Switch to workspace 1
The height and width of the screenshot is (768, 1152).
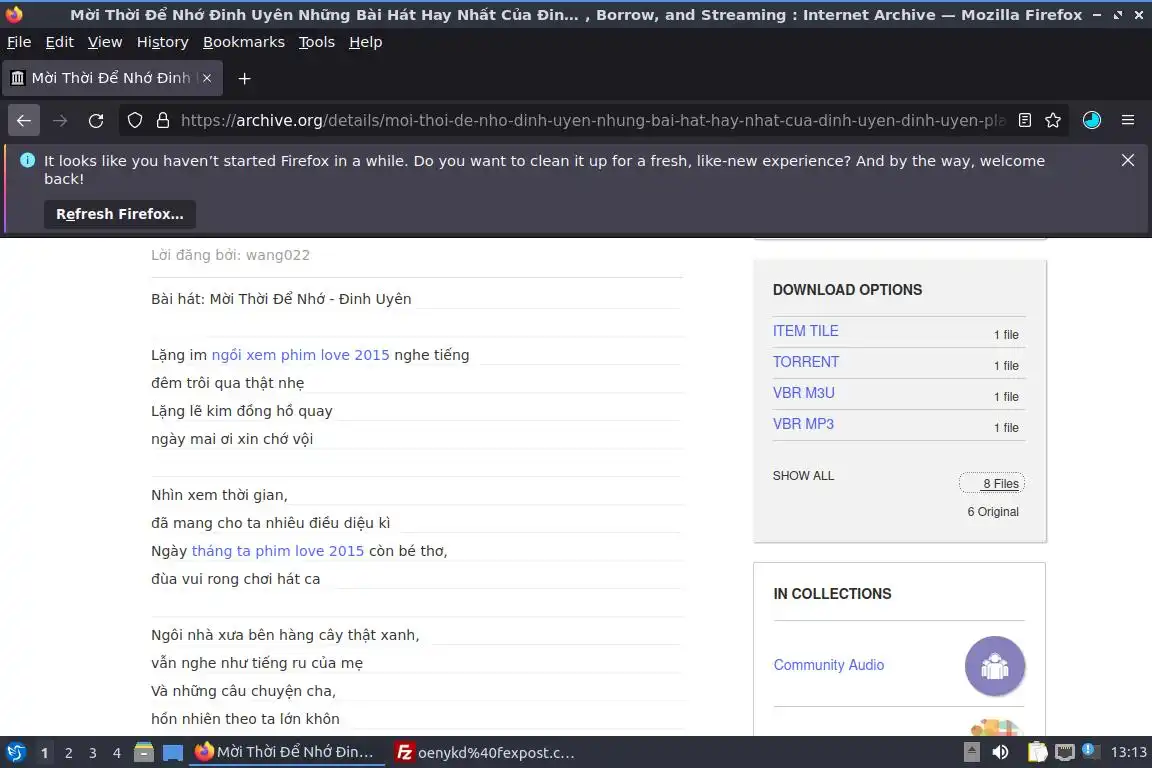(x=45, y=753)
